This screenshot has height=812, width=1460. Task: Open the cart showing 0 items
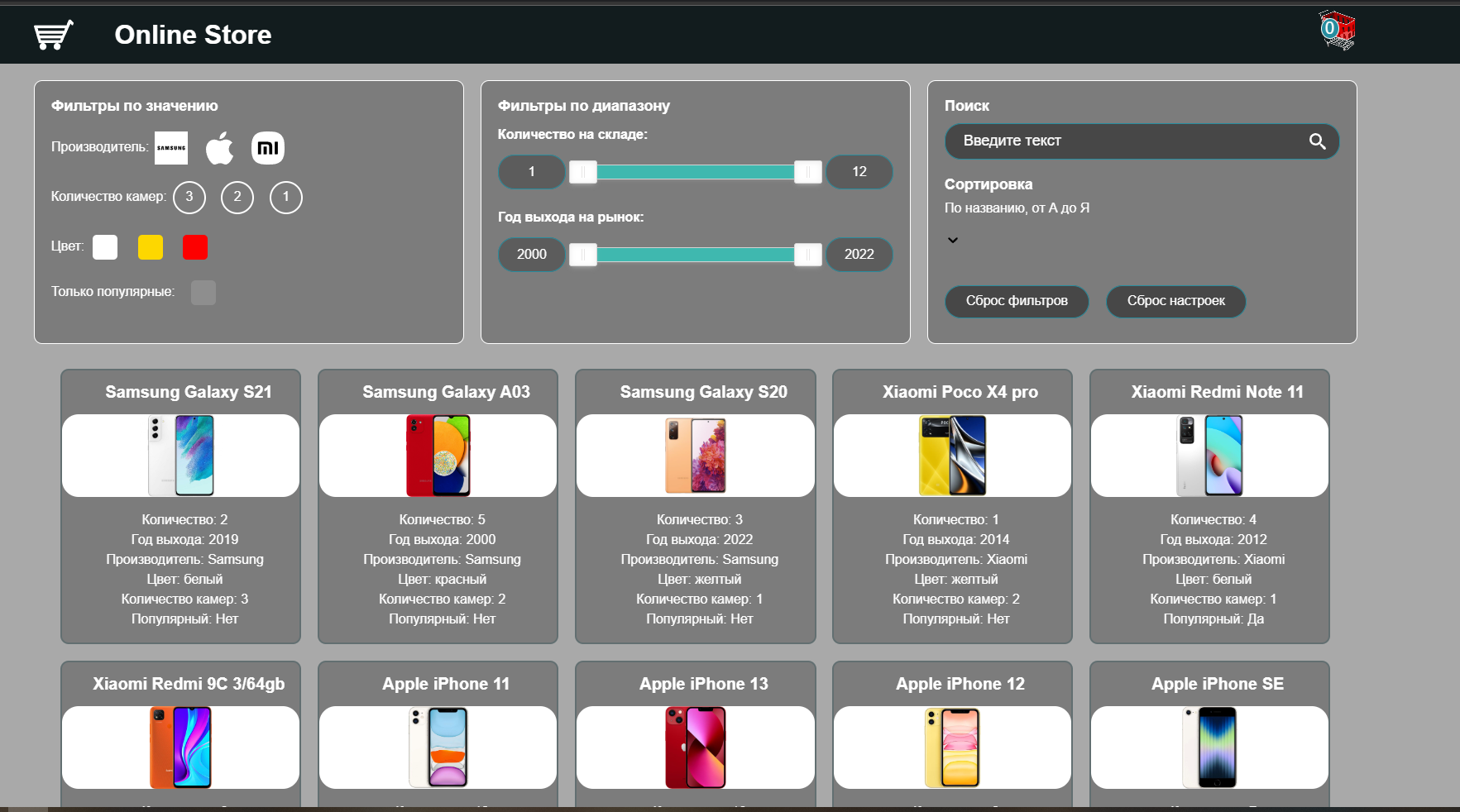click(x=1337, y=30)
